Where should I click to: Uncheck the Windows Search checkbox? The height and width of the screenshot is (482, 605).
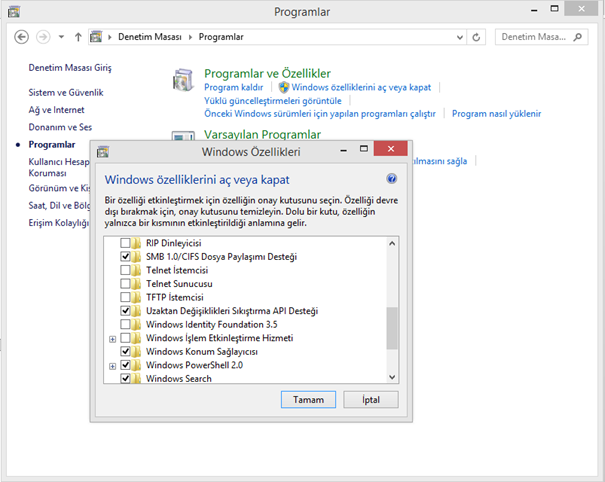tap(125, 378)
